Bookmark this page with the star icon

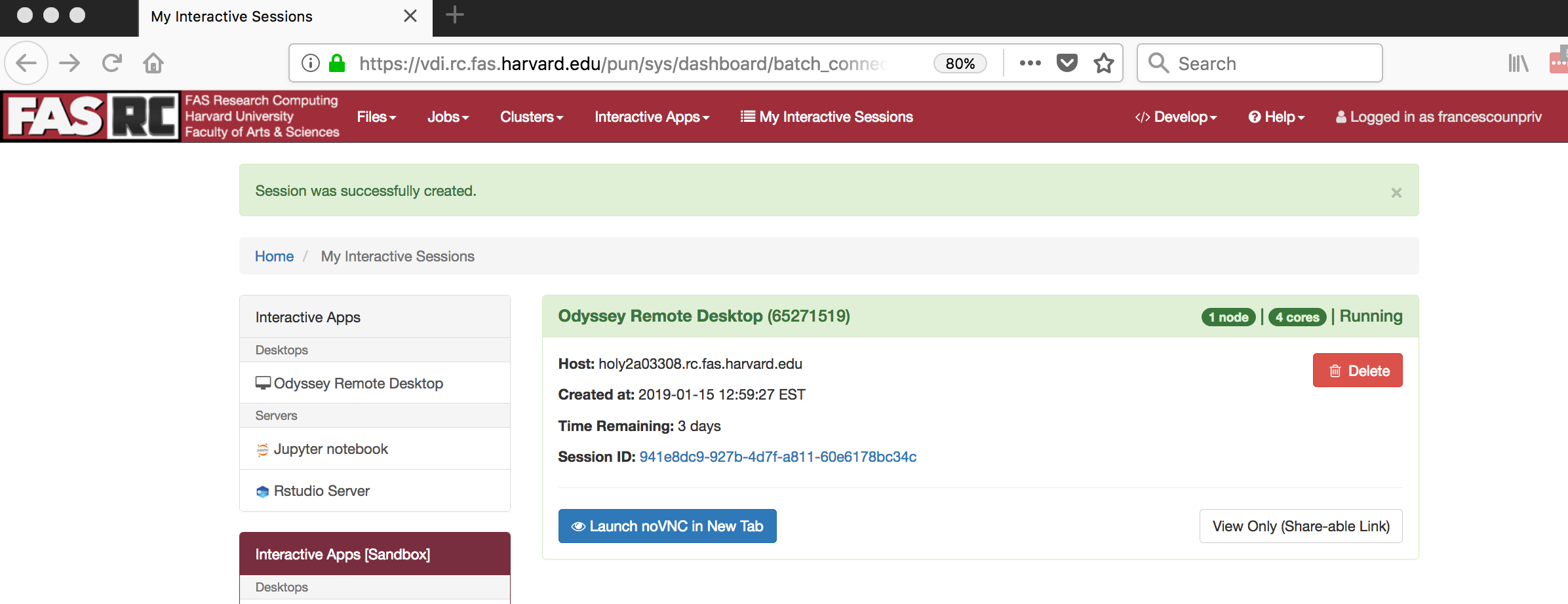1104,63
